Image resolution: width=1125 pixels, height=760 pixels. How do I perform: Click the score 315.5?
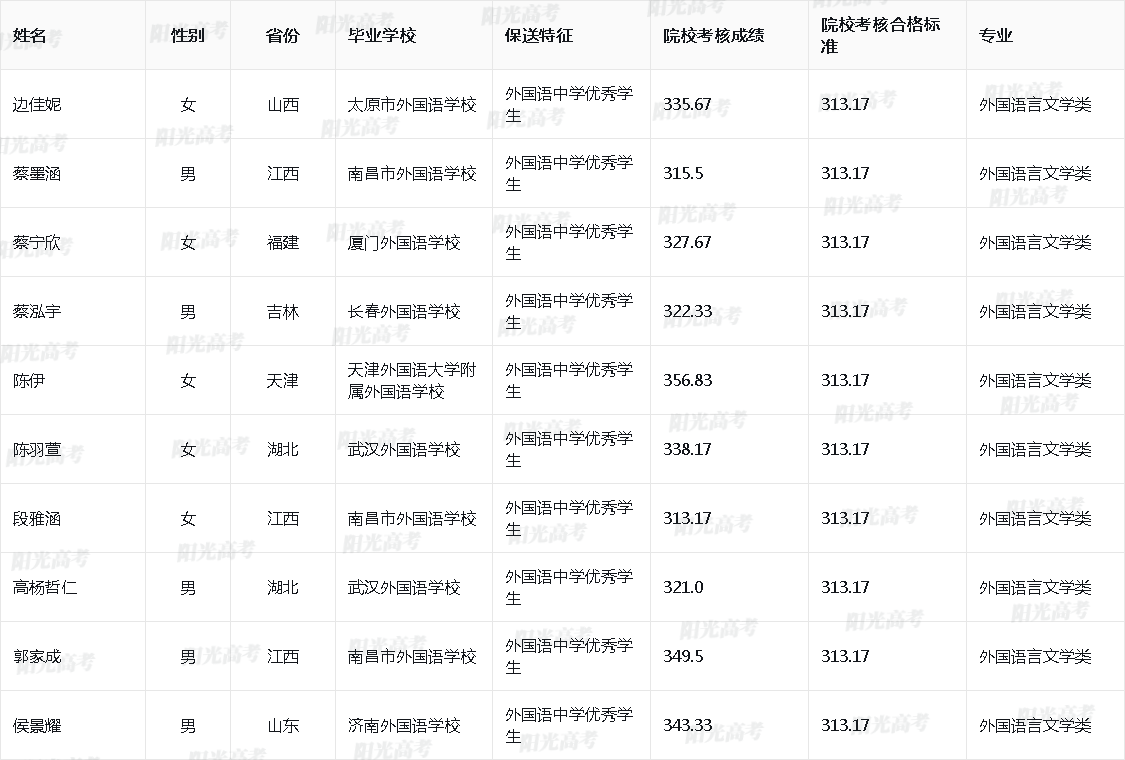(683, 174)
